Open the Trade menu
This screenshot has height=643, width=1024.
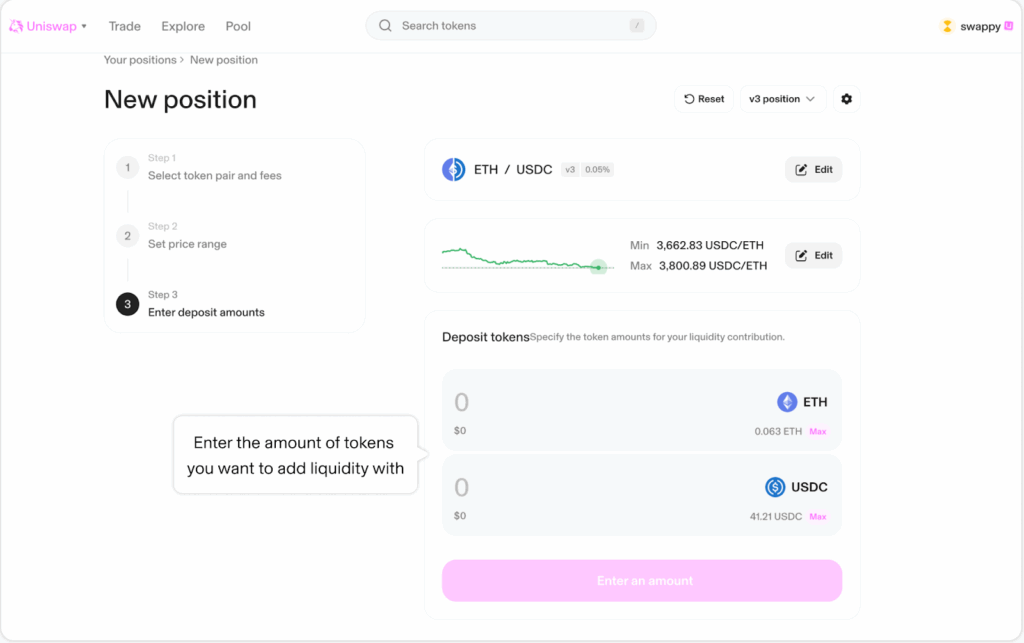point(125,26)
